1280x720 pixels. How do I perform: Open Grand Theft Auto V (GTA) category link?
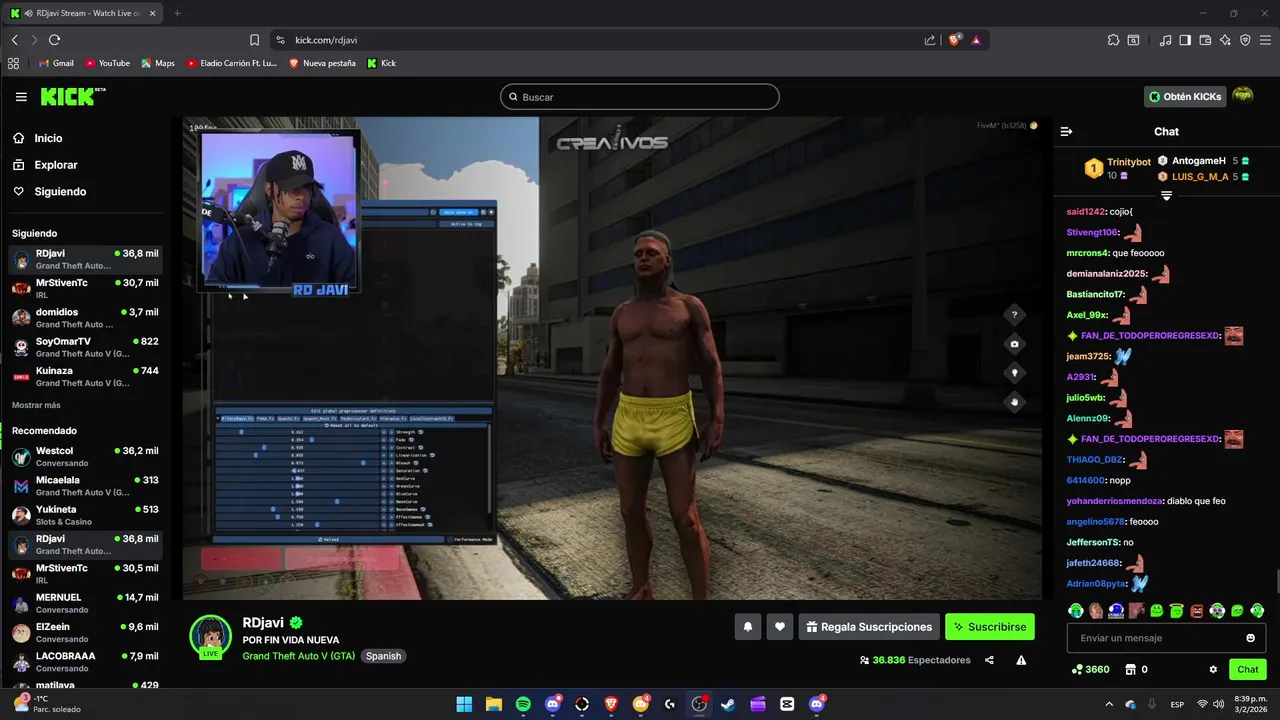[x=299, y=656]
